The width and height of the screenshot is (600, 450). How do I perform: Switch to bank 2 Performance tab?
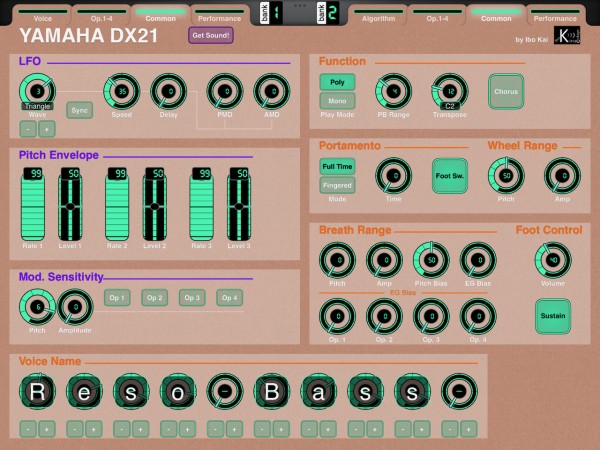(x=555, y=16)
